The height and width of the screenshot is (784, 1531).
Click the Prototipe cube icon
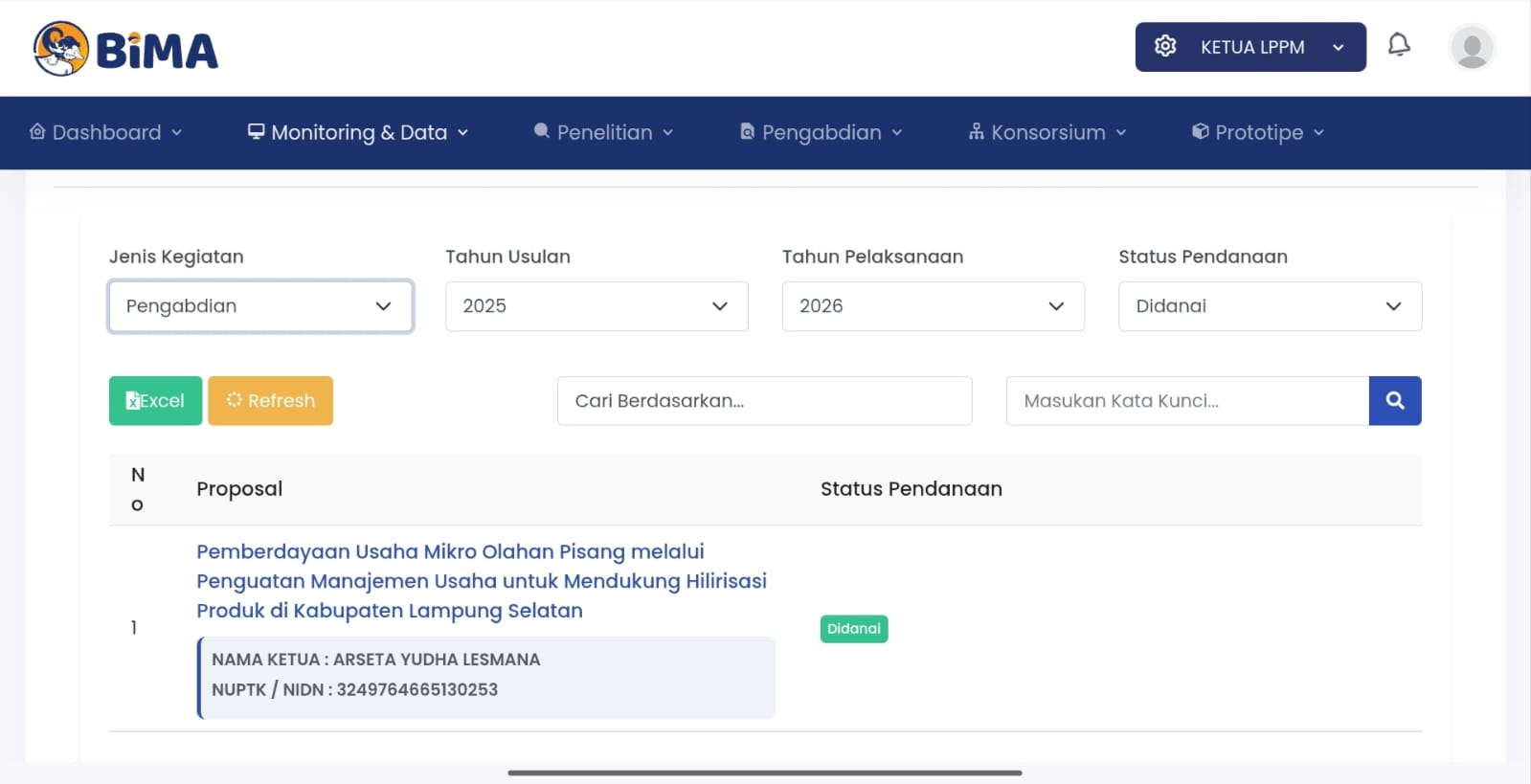pos(1200,132)
